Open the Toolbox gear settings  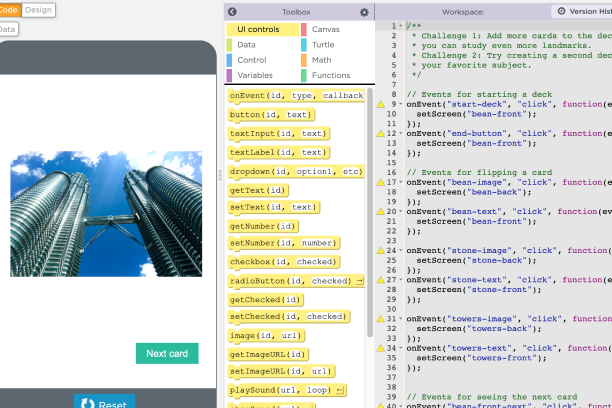coord(364,12)
